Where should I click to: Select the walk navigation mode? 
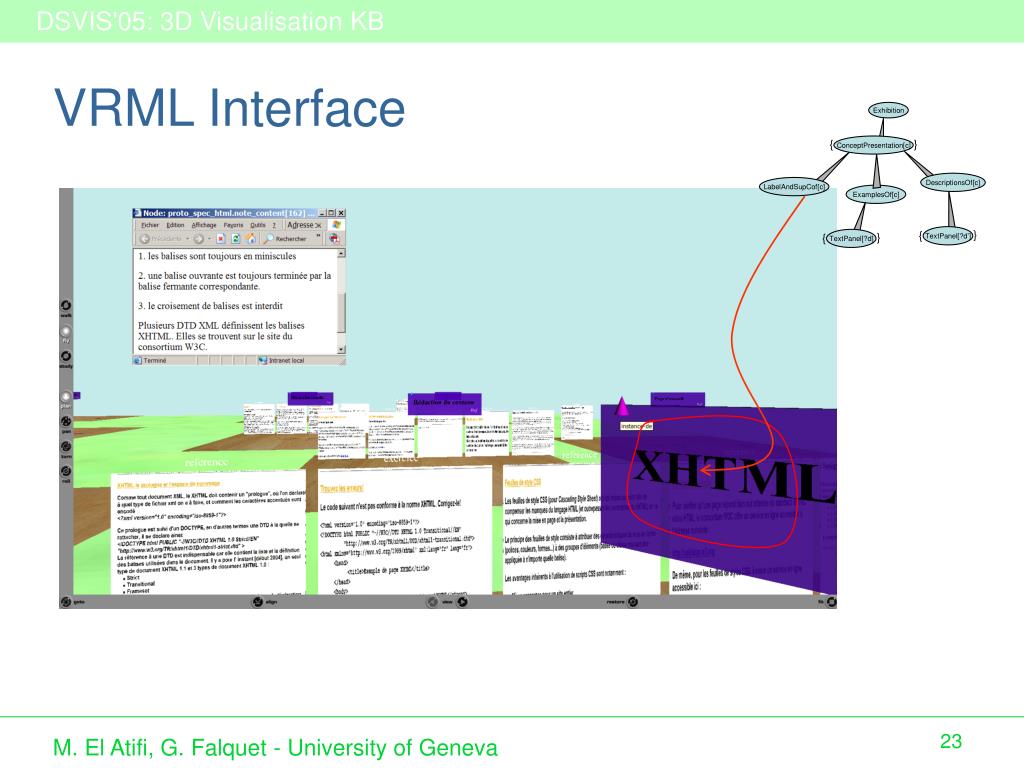66,306
